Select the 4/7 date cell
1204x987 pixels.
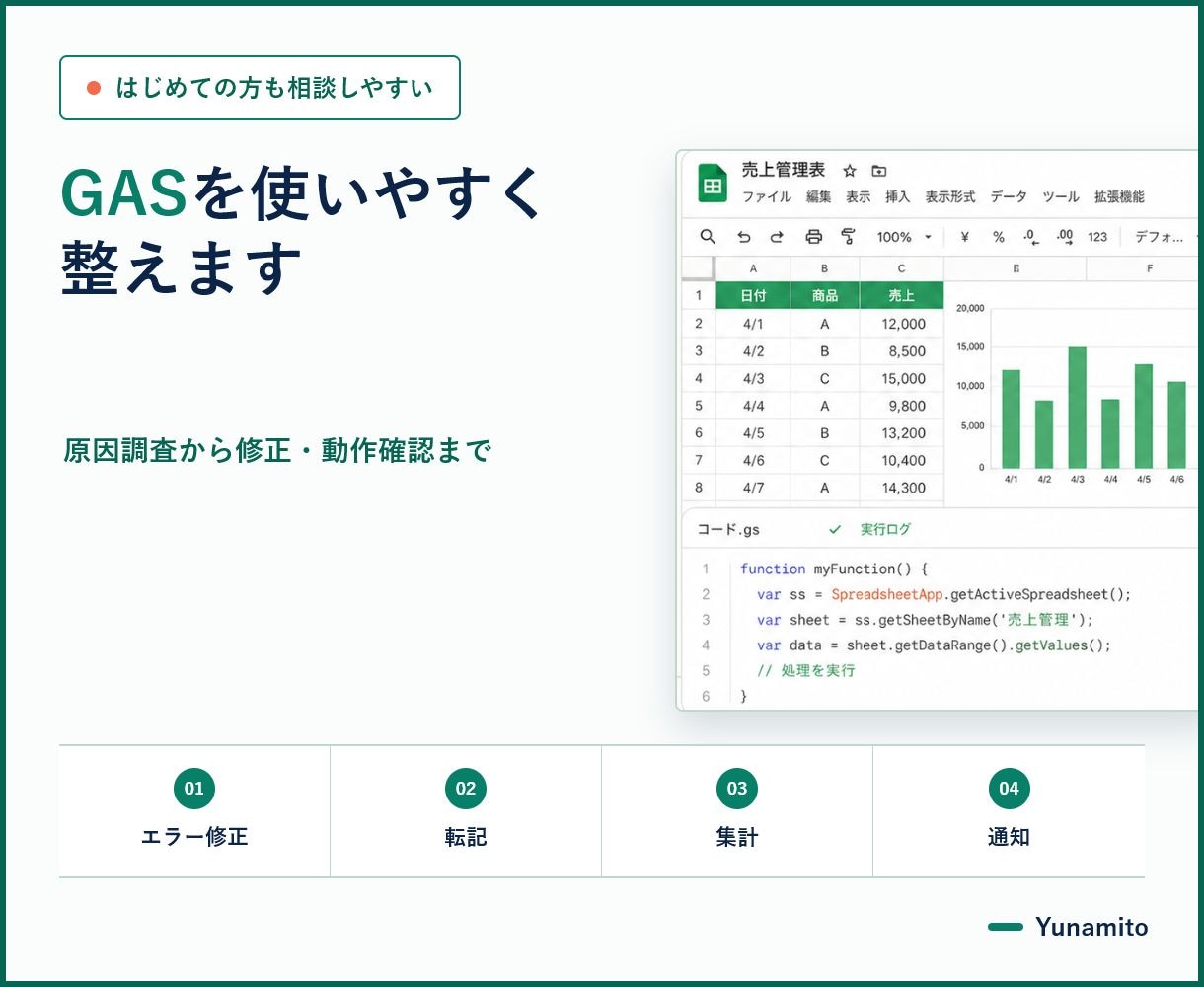tap(753, 488)
